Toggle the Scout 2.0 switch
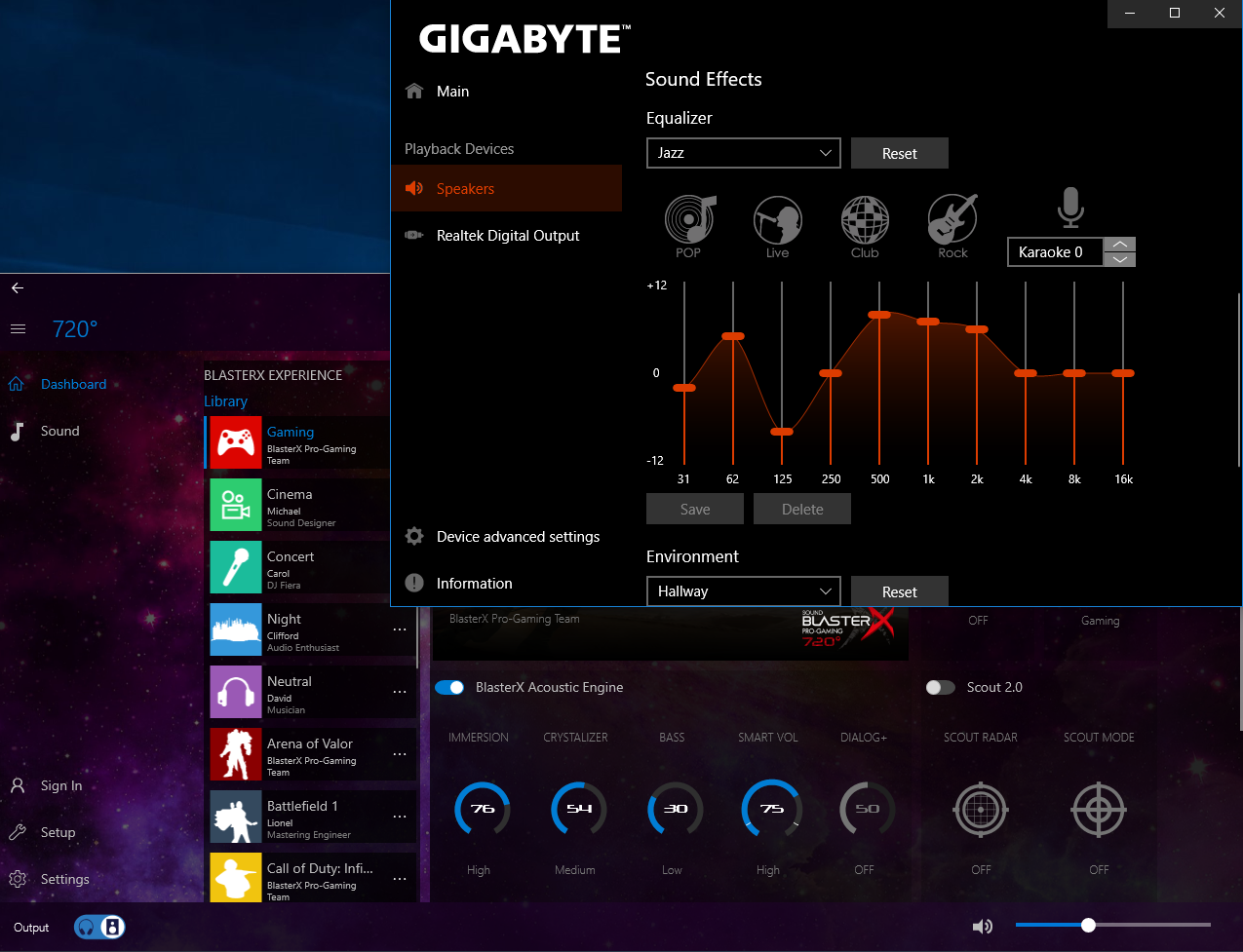This screenshot has height=952, width=1243. tap(941, 687)
